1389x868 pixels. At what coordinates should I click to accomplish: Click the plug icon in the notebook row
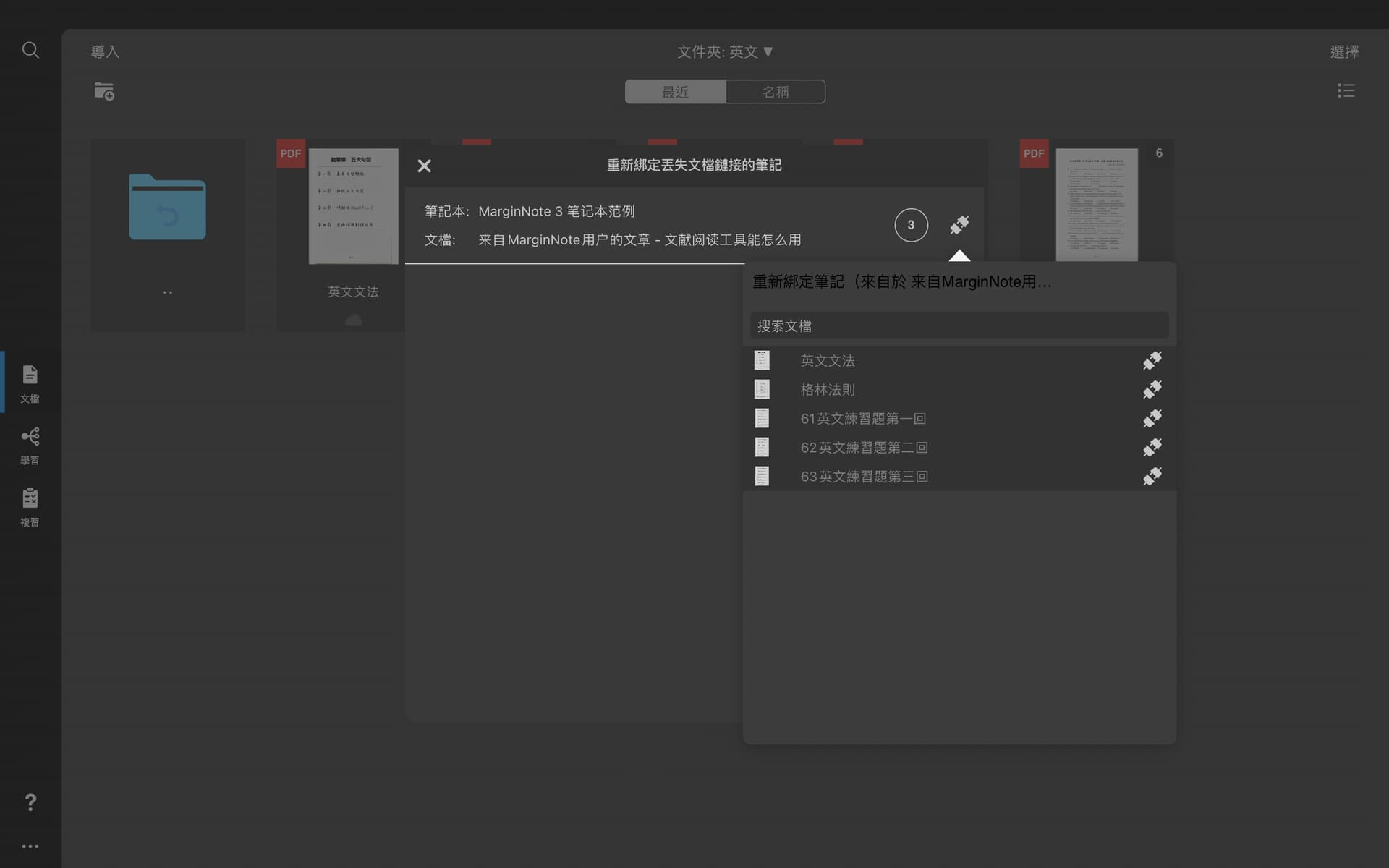[959, 225]
